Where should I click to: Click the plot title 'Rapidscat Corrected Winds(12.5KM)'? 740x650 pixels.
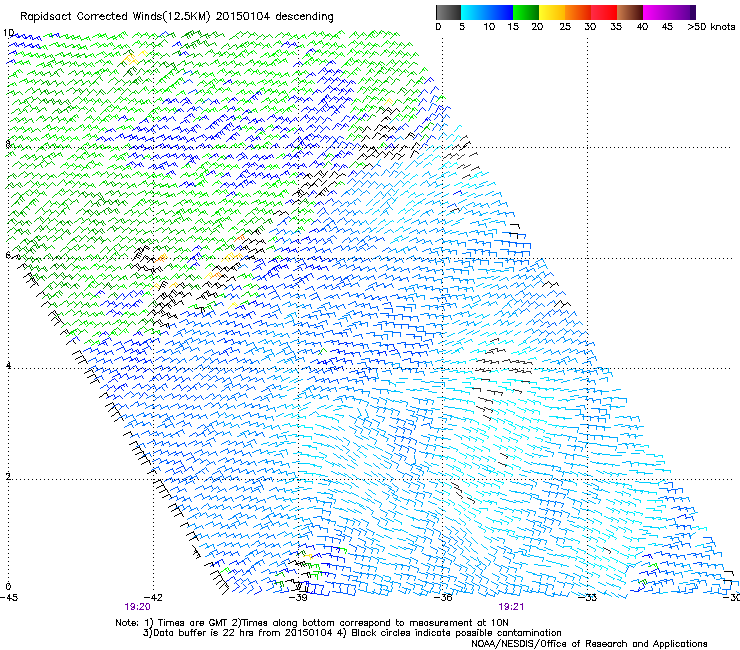pos(115,17)
